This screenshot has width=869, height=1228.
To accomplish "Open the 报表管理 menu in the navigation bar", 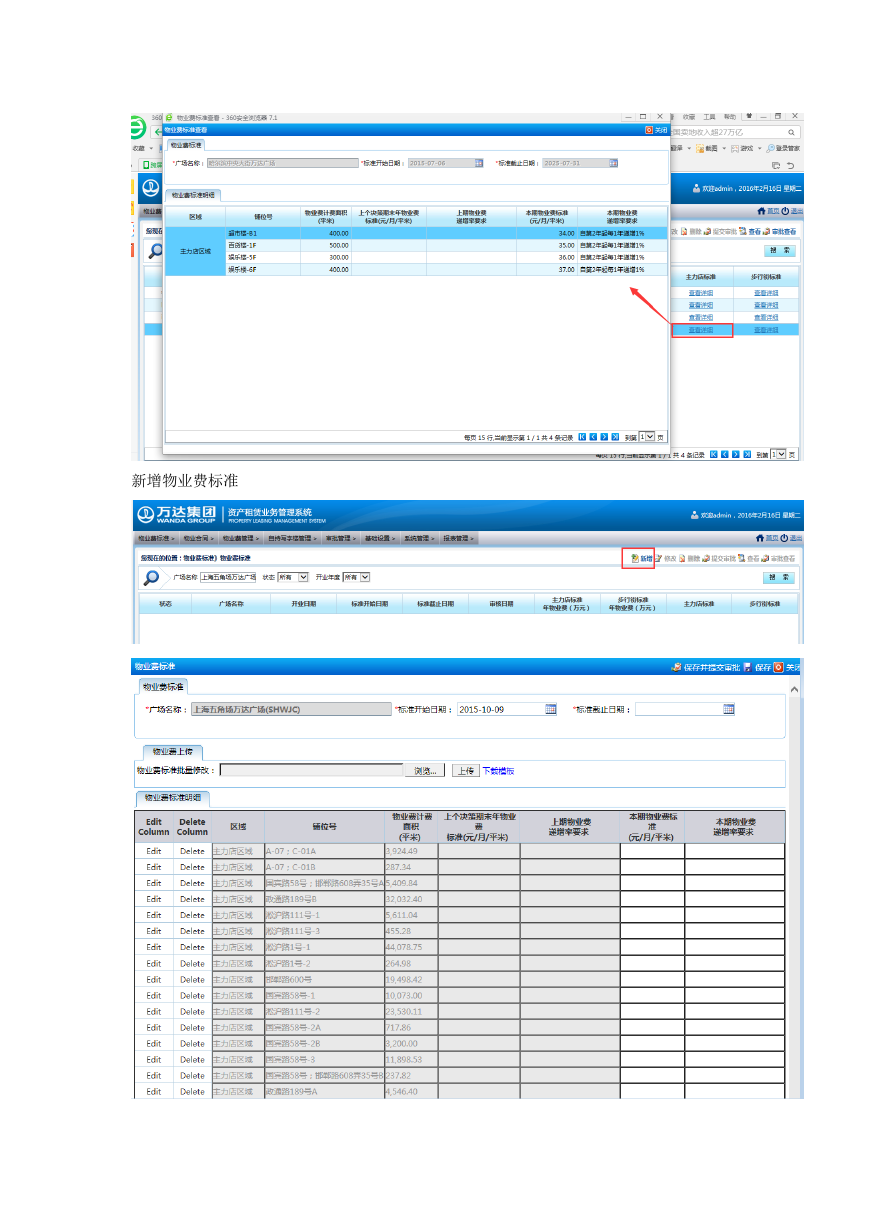I will 459,538.
